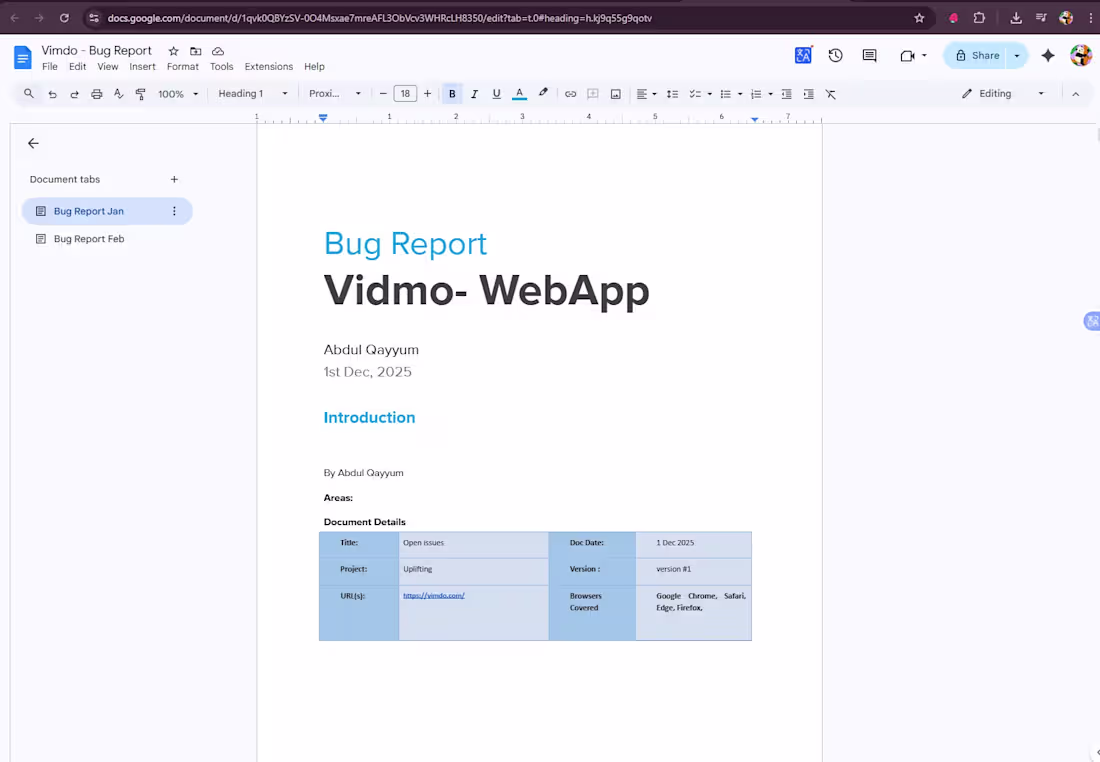This screenshot has height=762, width=1100.
Task: Open the Insert link tool
Action: click(570, 93)
